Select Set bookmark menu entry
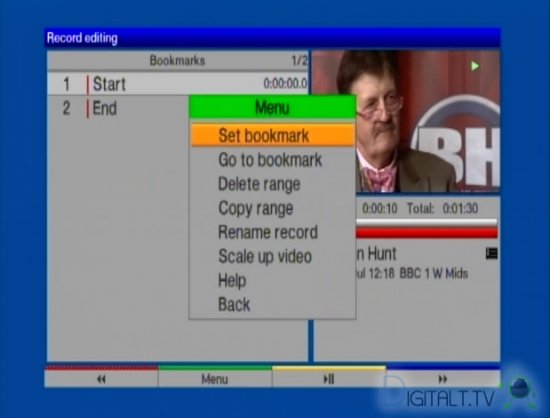Image resolution: width=550 pixels, height=418 pixels. [x=273, y=135]
